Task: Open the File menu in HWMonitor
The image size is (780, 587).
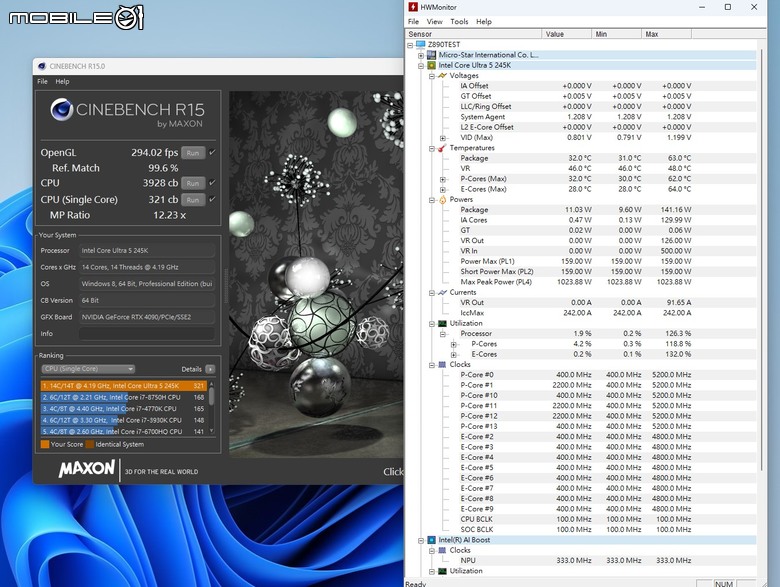Action: click(413, 21)
